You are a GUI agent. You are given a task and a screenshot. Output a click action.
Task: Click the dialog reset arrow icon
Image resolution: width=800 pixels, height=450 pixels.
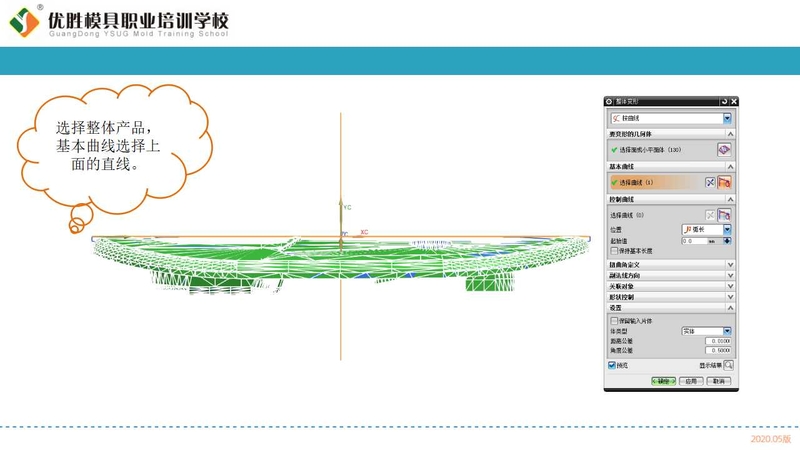(722, 101)
